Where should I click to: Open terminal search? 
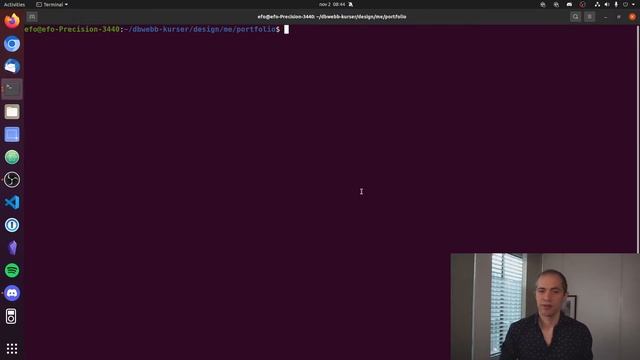(x=576, y=17)
